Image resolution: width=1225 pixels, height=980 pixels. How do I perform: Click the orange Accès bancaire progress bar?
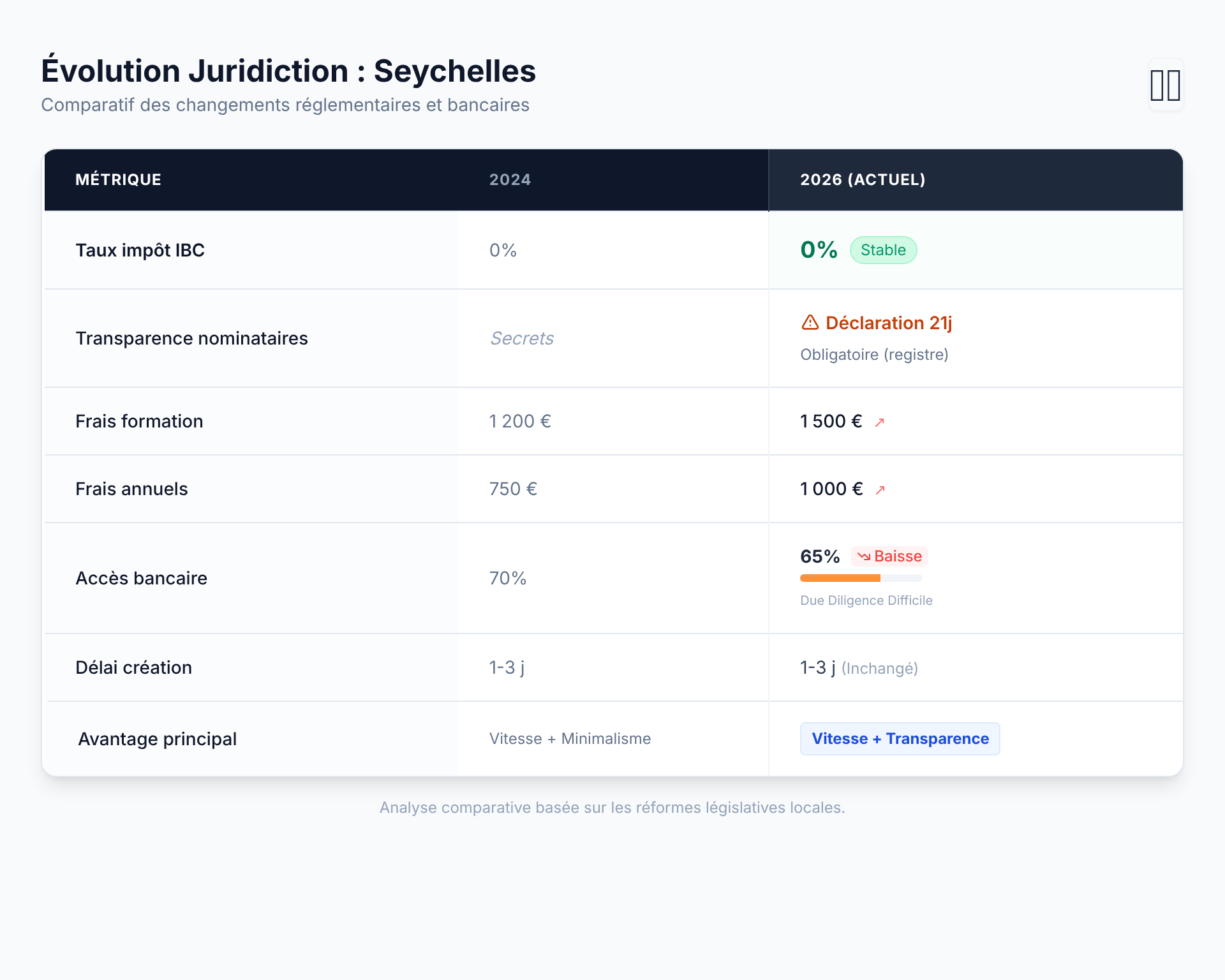[x=840, y=578]
